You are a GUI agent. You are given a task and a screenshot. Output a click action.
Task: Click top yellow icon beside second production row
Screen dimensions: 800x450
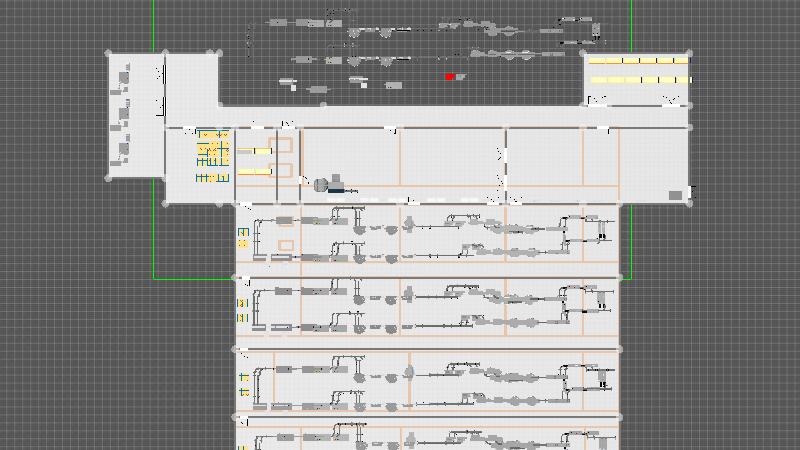pyautogui.click(x=242, y=303)
